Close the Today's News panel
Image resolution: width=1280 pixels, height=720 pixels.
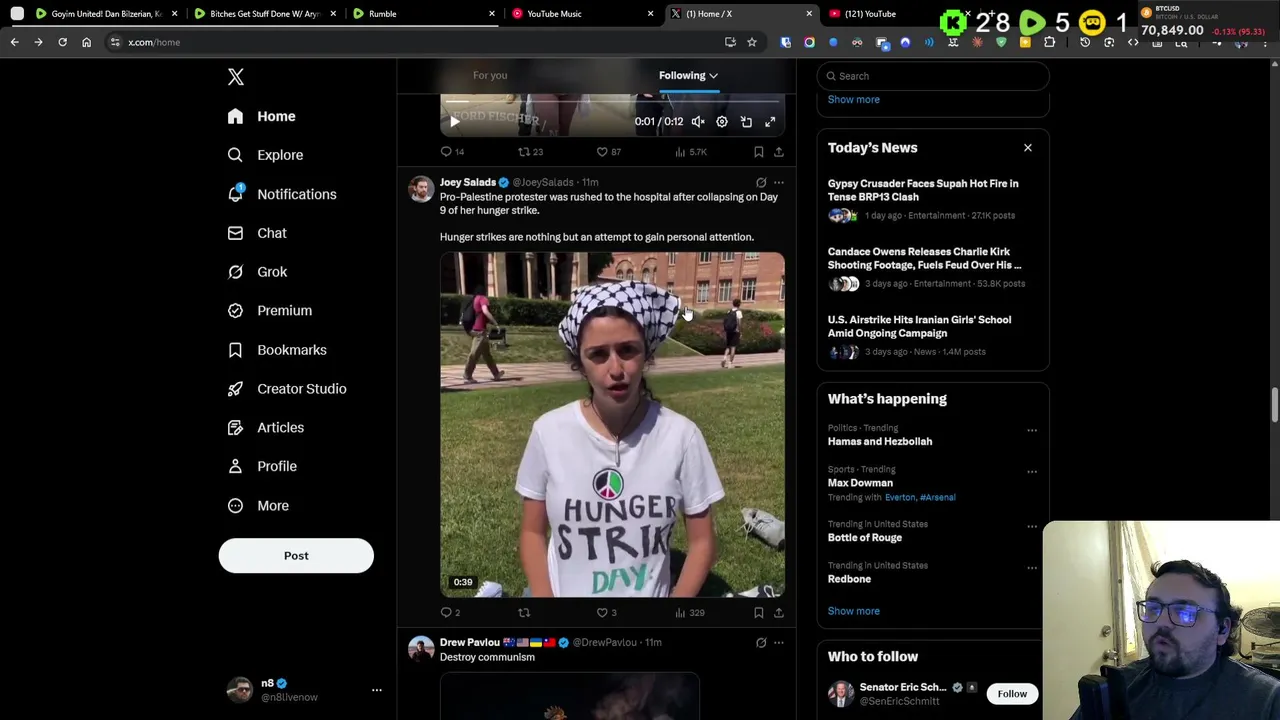click(x=1027, y=148)
